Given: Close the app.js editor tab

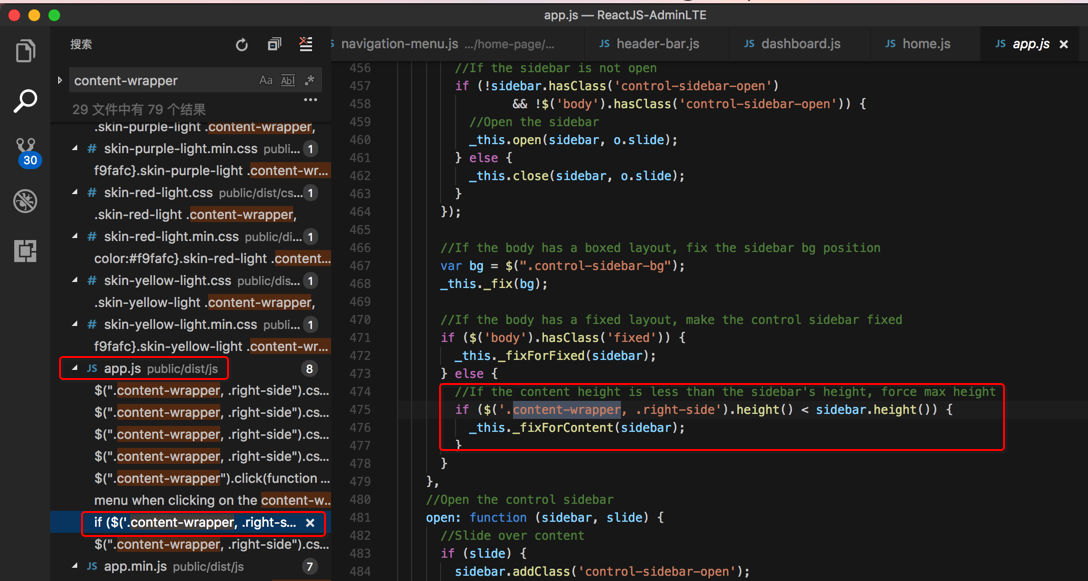Looking at the screenshot, I should coord(1064,44).
